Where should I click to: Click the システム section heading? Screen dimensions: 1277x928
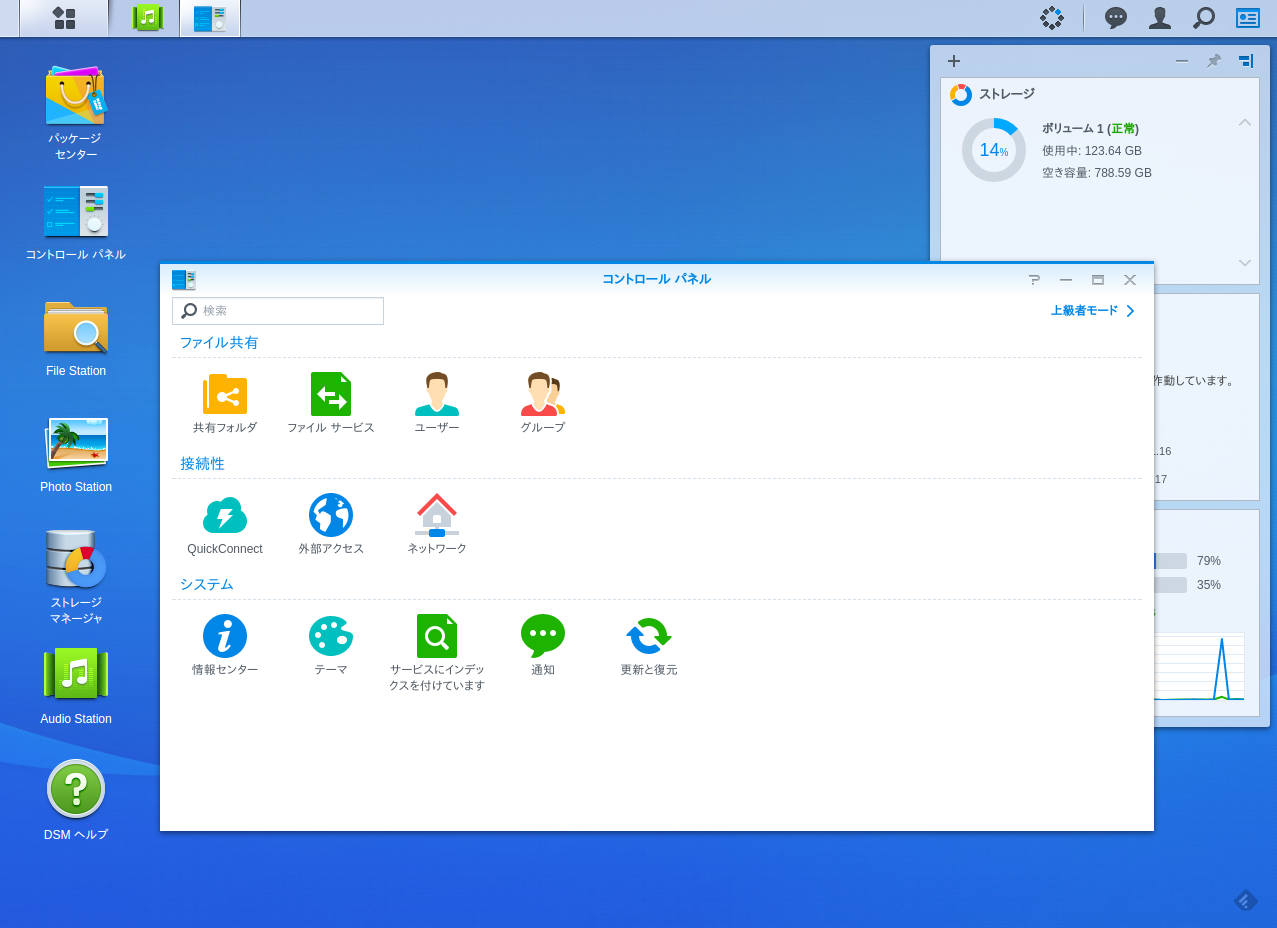pos(207,585)
